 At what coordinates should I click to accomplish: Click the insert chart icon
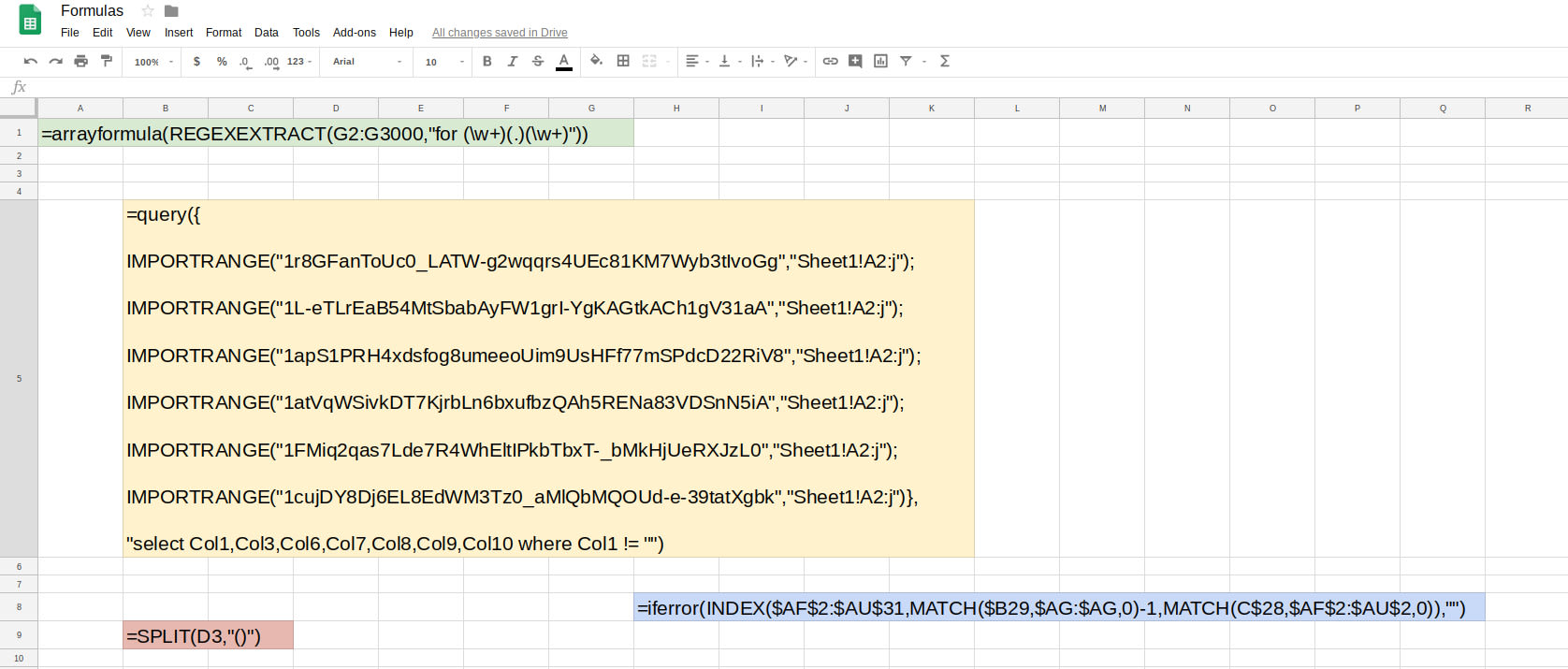click(x=880, y=61)
